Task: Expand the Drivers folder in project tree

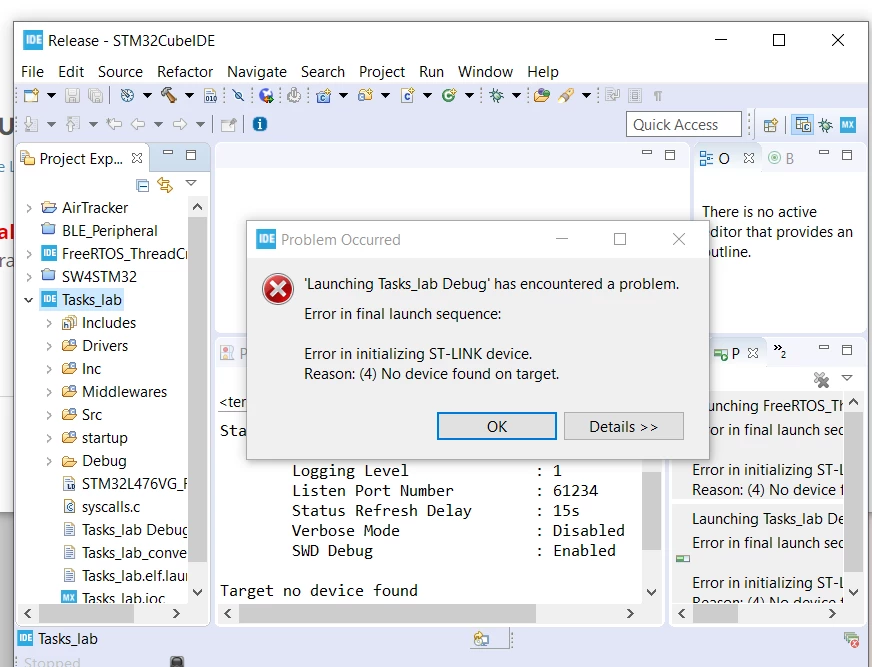Action: (x=49, y=346)
